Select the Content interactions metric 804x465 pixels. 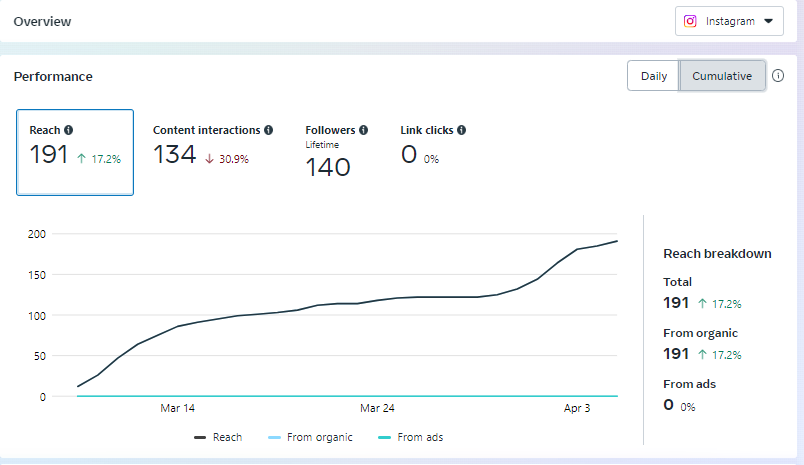click(212, 146)
